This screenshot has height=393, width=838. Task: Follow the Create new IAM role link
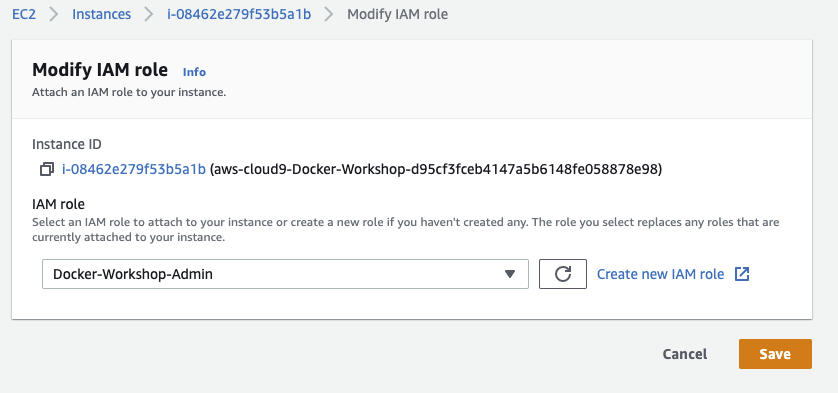[661, 274]
